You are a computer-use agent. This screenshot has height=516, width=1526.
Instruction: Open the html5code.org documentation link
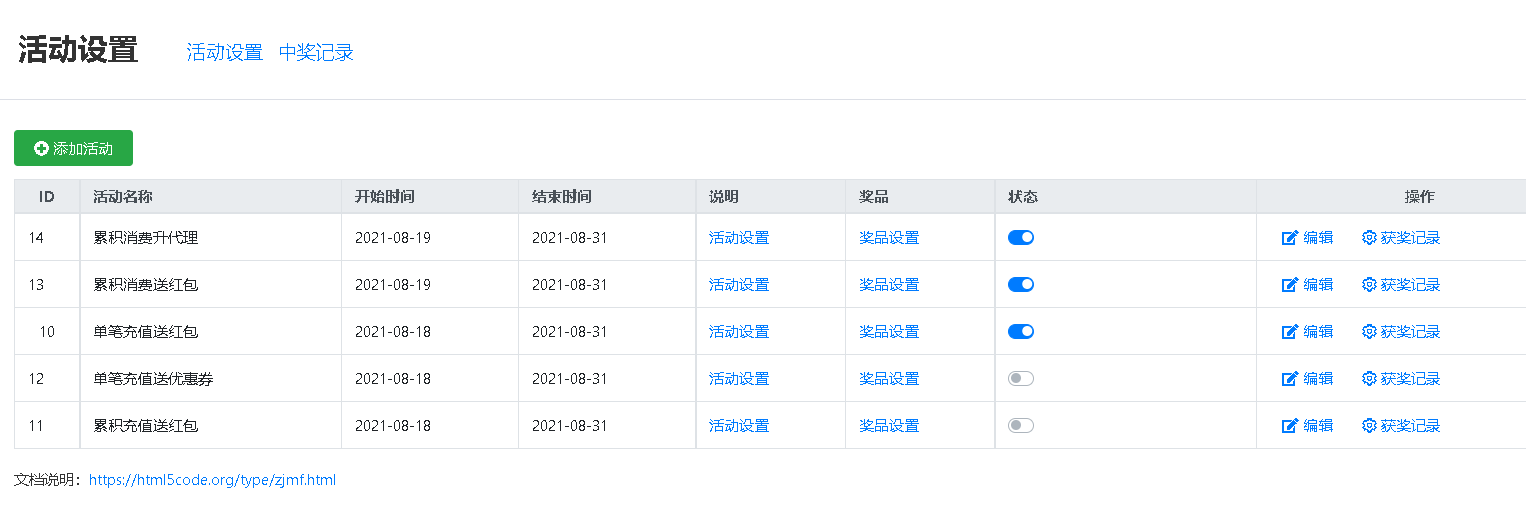coord(212,480)
